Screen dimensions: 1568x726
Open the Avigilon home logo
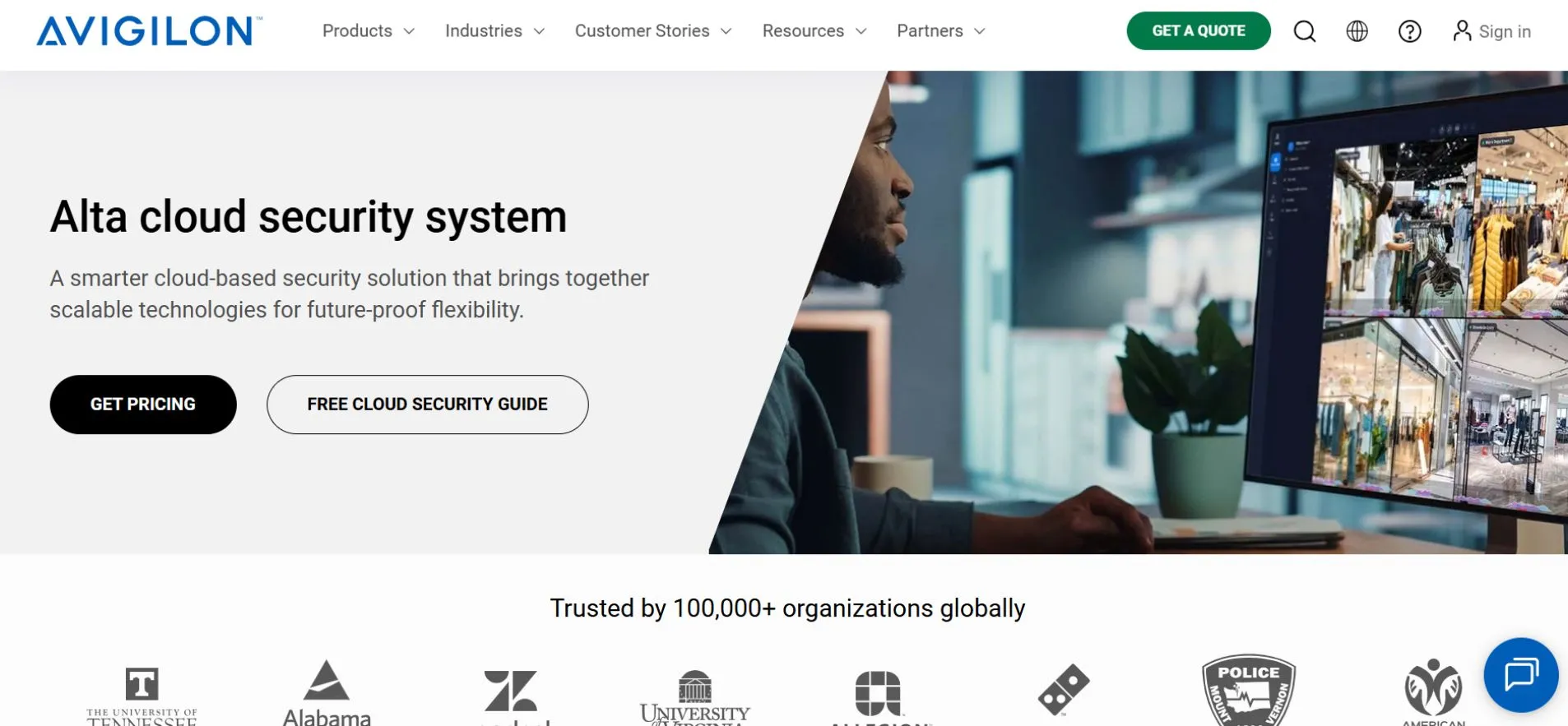point(150,31)
